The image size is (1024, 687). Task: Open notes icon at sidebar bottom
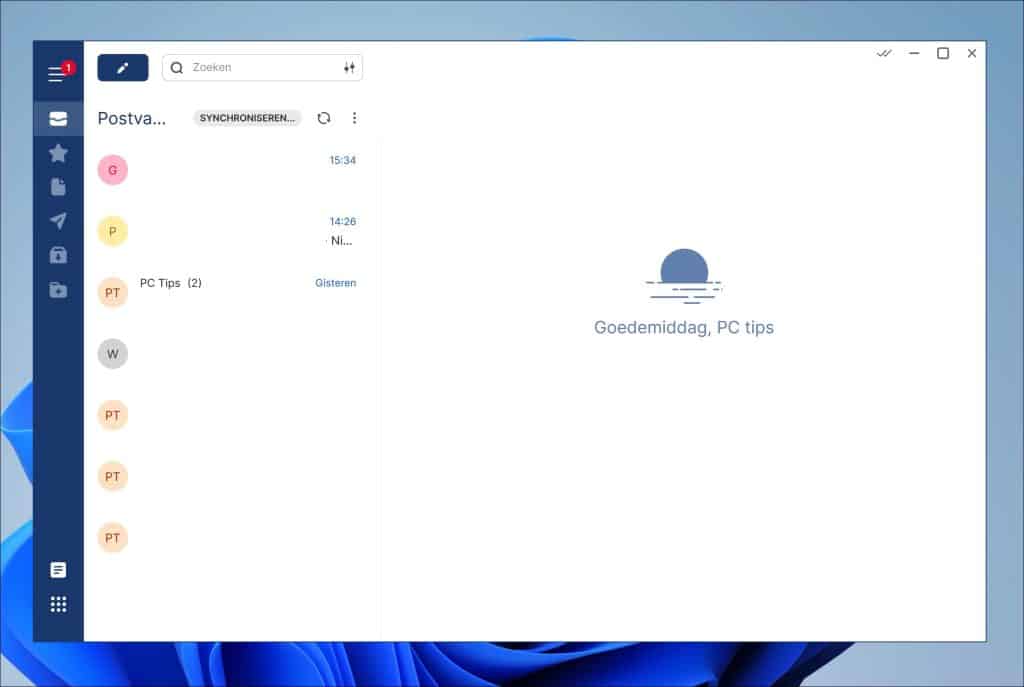pyautogui.click(x=58, y=570)
